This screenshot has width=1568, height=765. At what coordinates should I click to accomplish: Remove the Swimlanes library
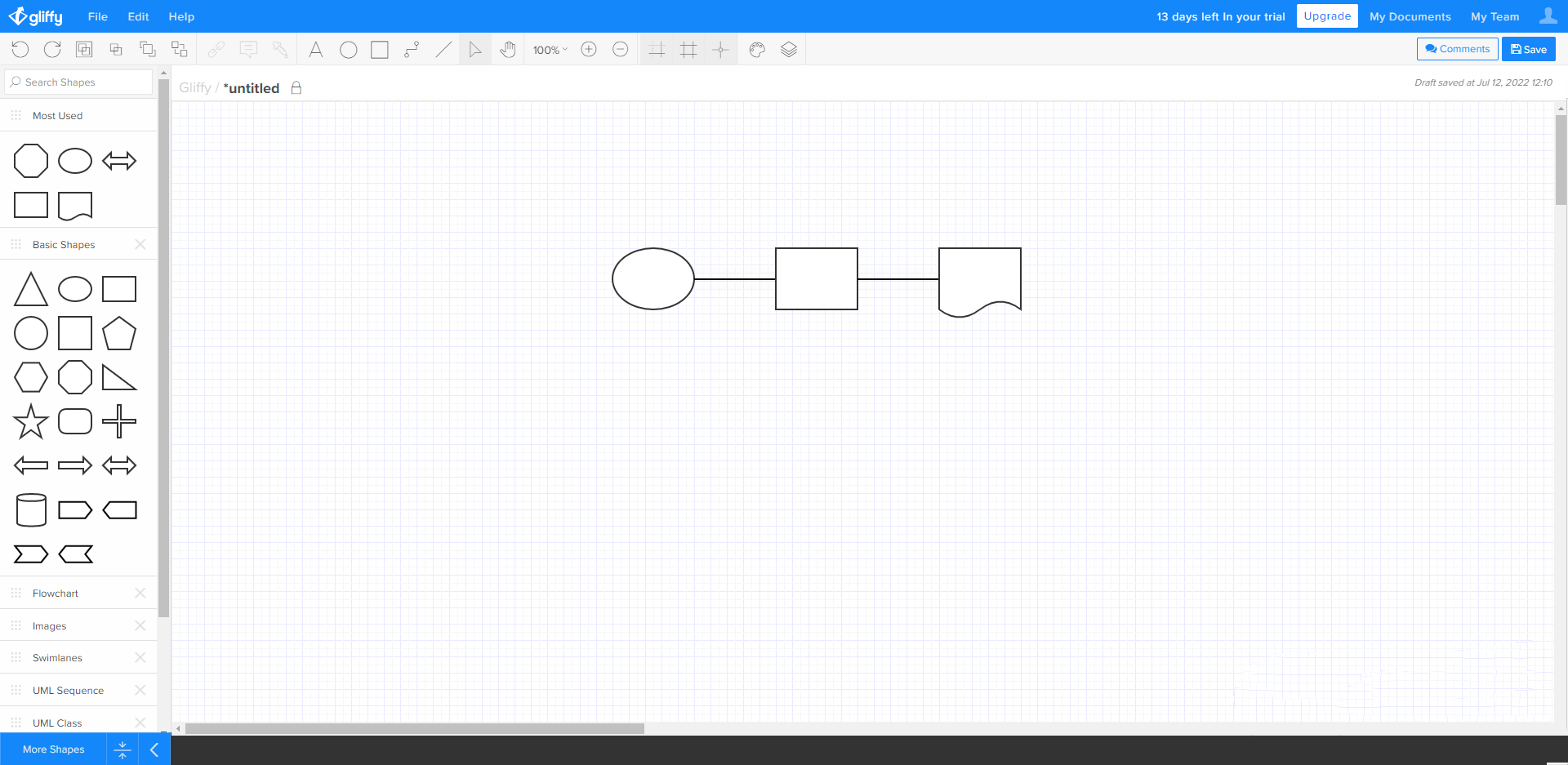(x=140, y=657)
